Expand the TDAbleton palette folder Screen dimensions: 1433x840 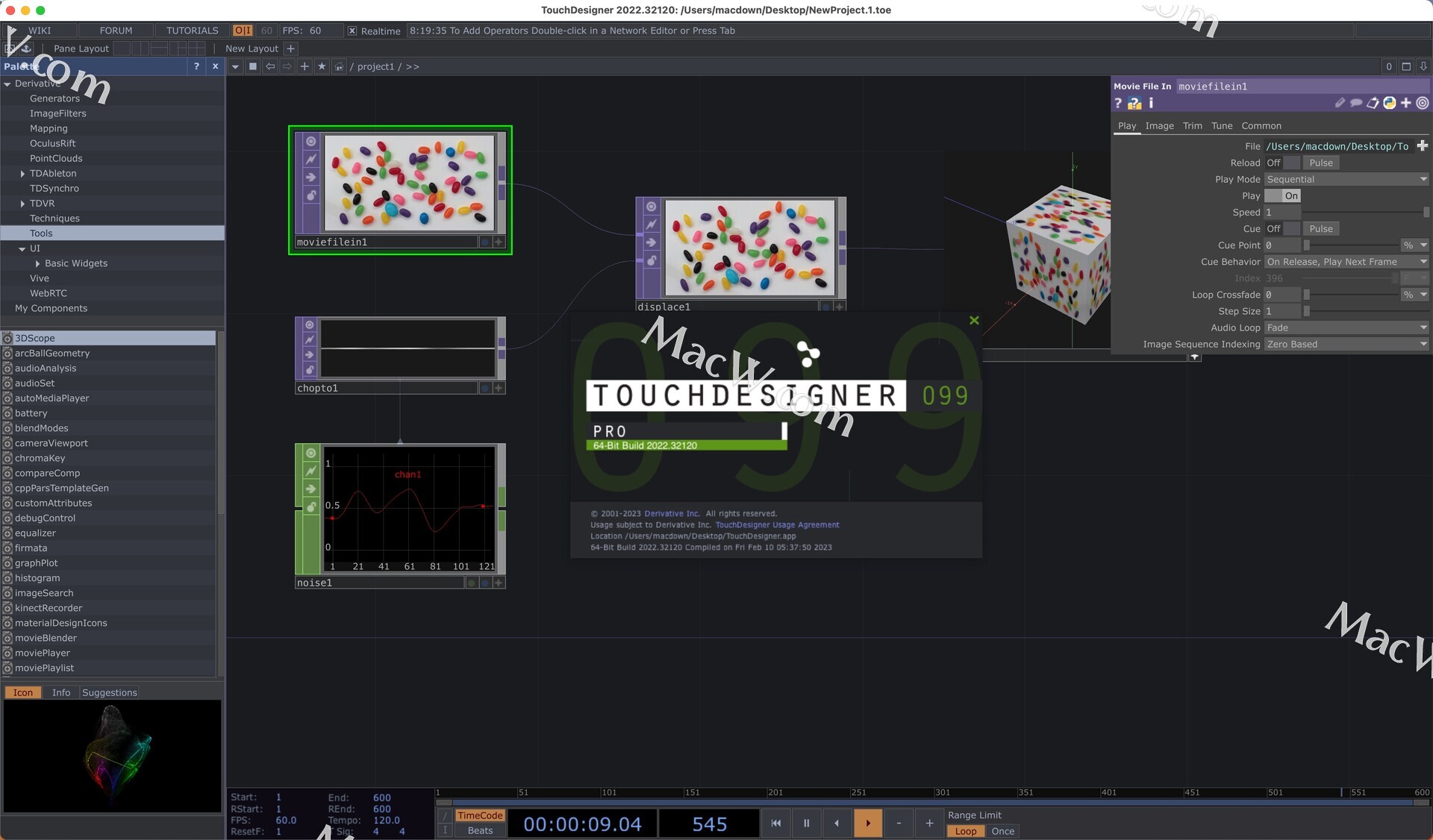[x=22, y=173]
